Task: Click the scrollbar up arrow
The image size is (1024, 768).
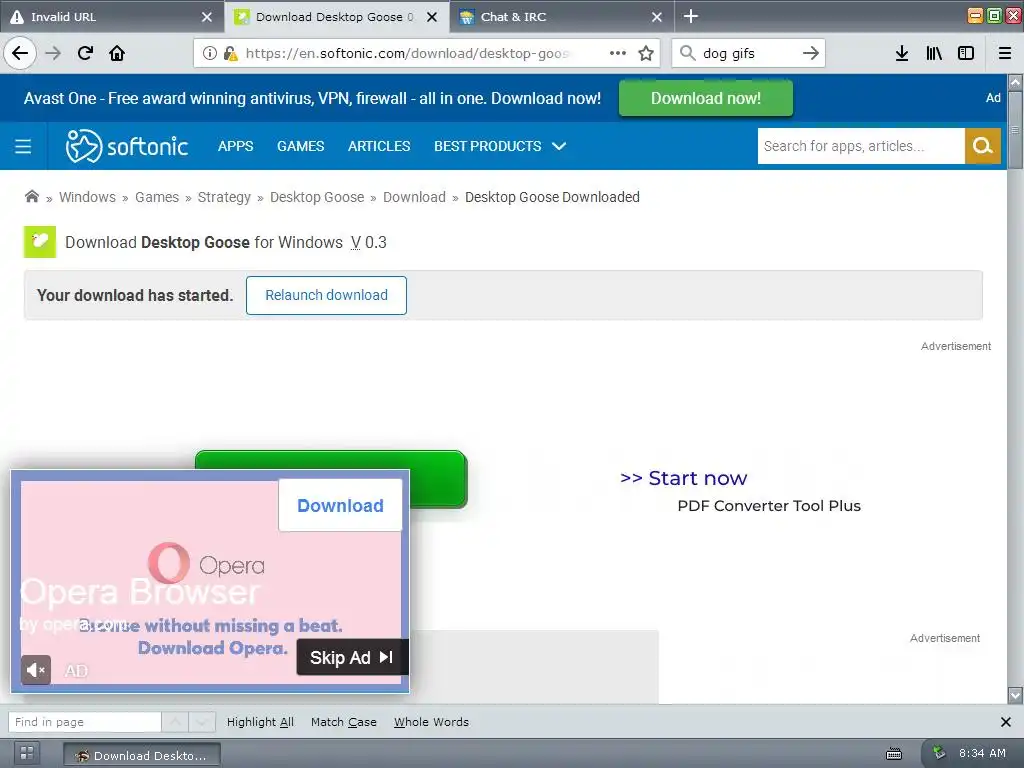Action: 1015,82
